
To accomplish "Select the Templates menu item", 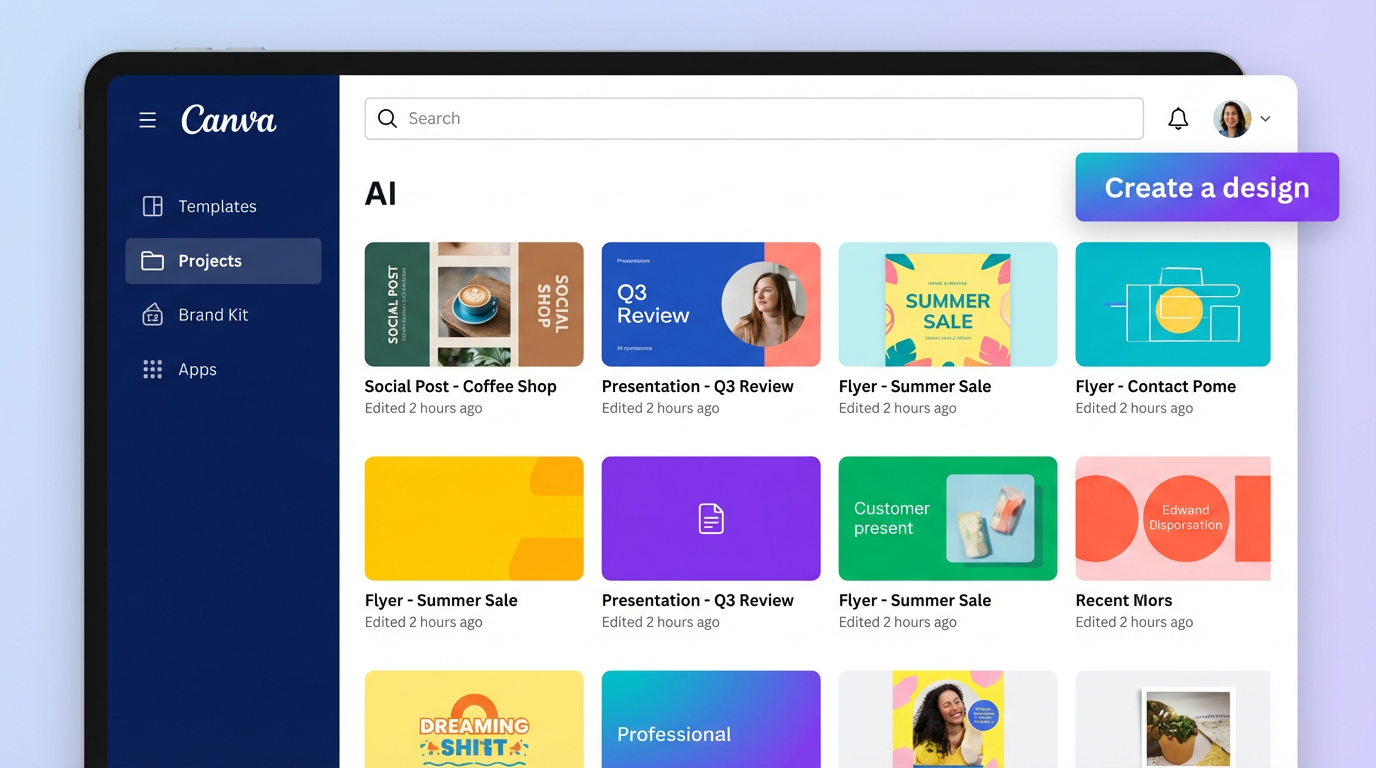I will point(217,206).
